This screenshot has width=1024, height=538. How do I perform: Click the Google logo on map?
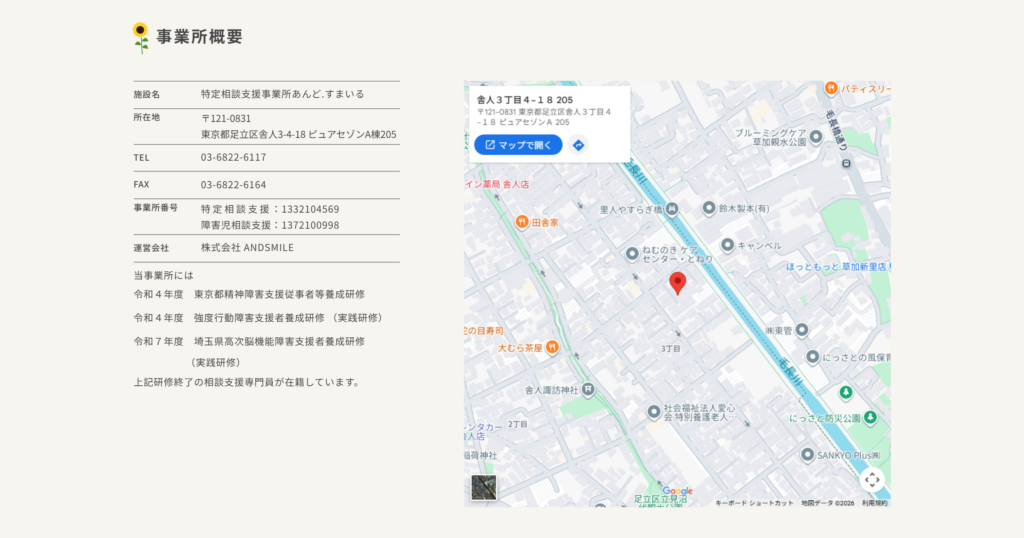click(x=677, y=491)
